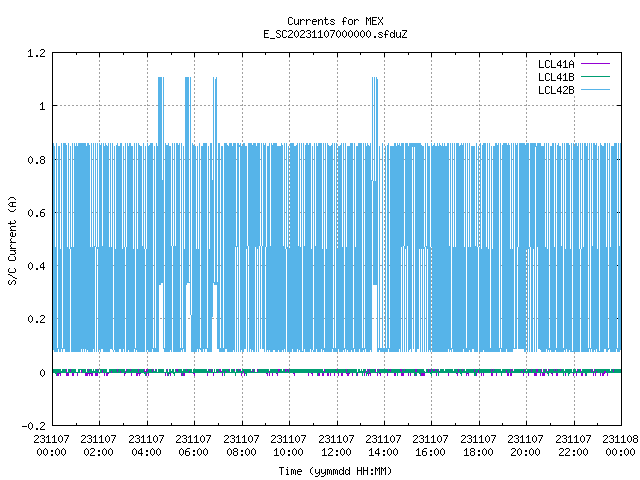Click the 231107 22:00 x-axis tick label
The image size is (640, 480).
pyautogui.click(x=574, y=446)
